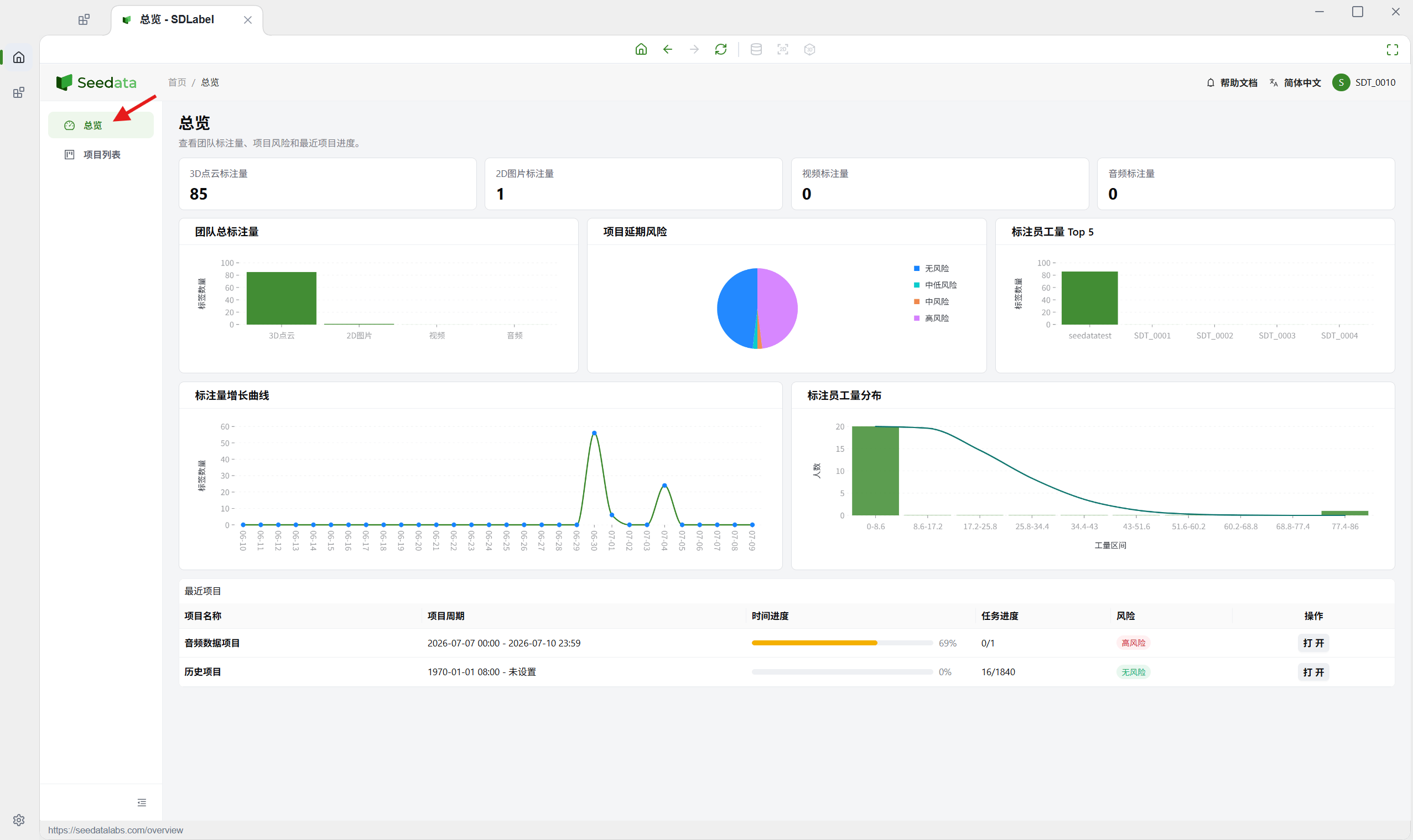1413x840 pixels.
Task: Toggle the 中风险 legend item
Action: [x=931, y=302]
